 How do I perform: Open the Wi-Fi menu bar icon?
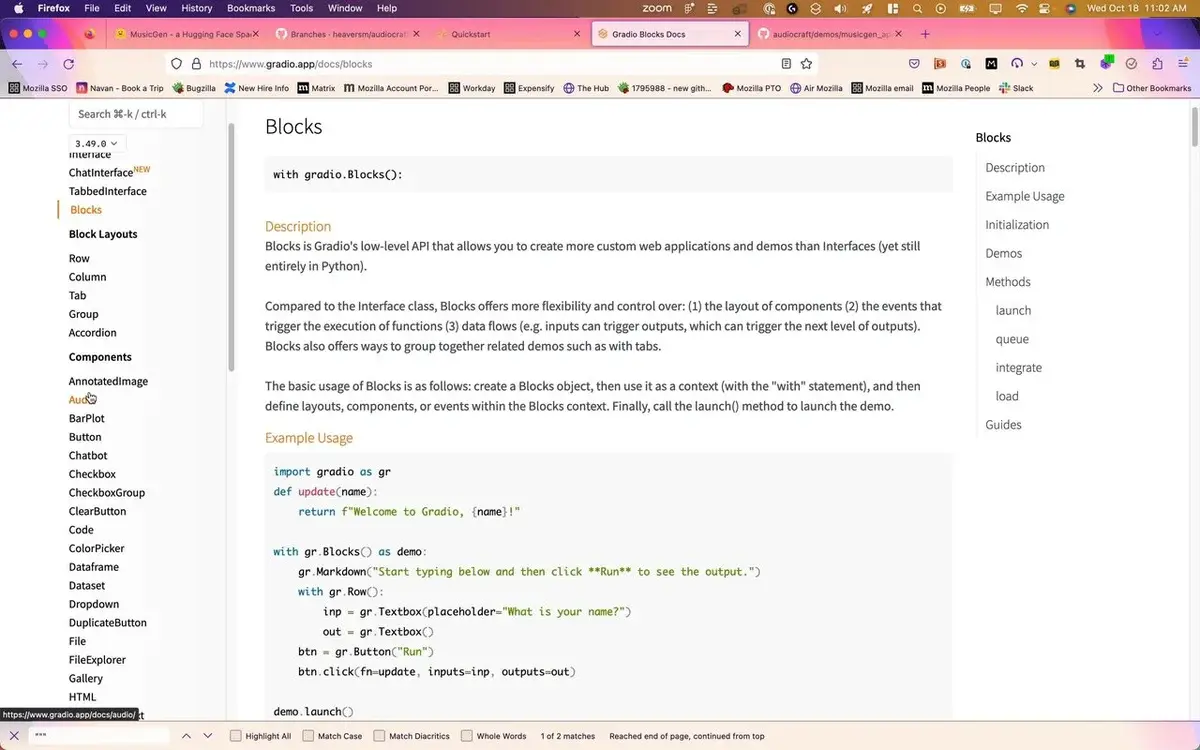tap(1022, 8)
